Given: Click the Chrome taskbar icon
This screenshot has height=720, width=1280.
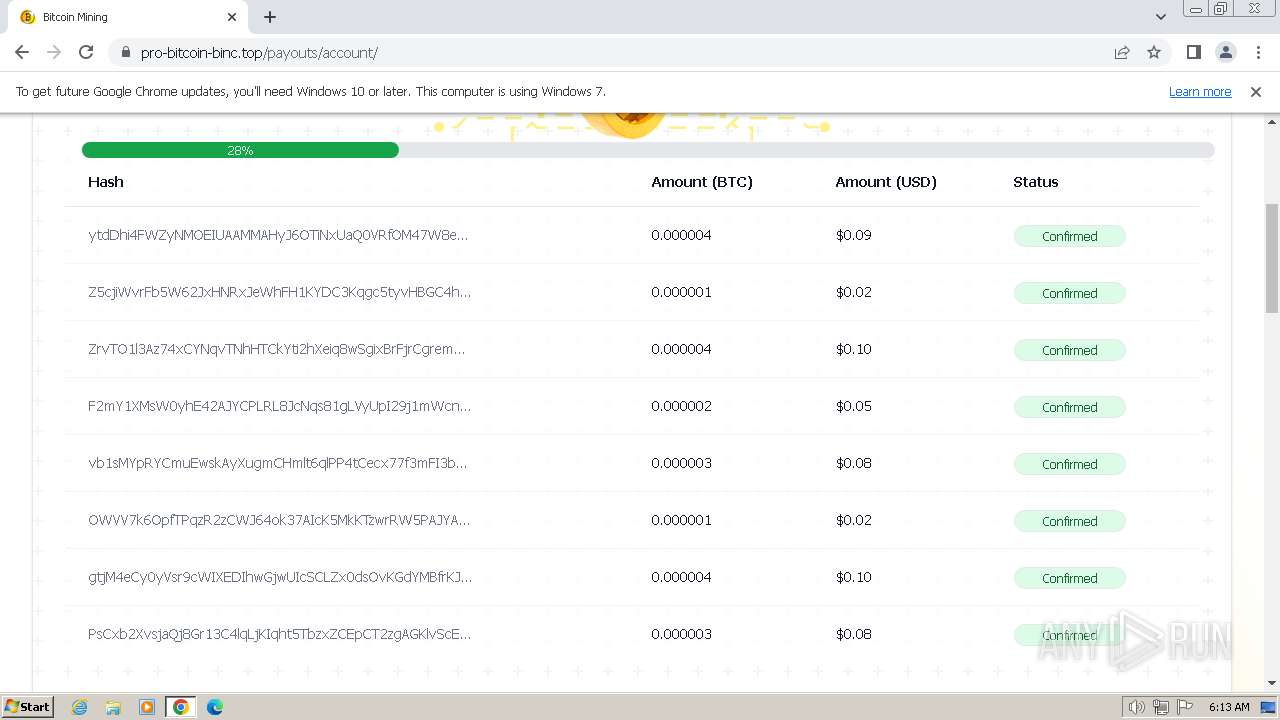Looking at the screenshot, I should (181, 707).
